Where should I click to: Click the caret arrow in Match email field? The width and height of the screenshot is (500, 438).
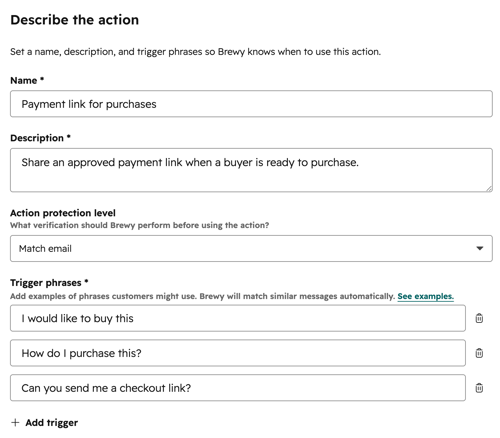(480, 248)
